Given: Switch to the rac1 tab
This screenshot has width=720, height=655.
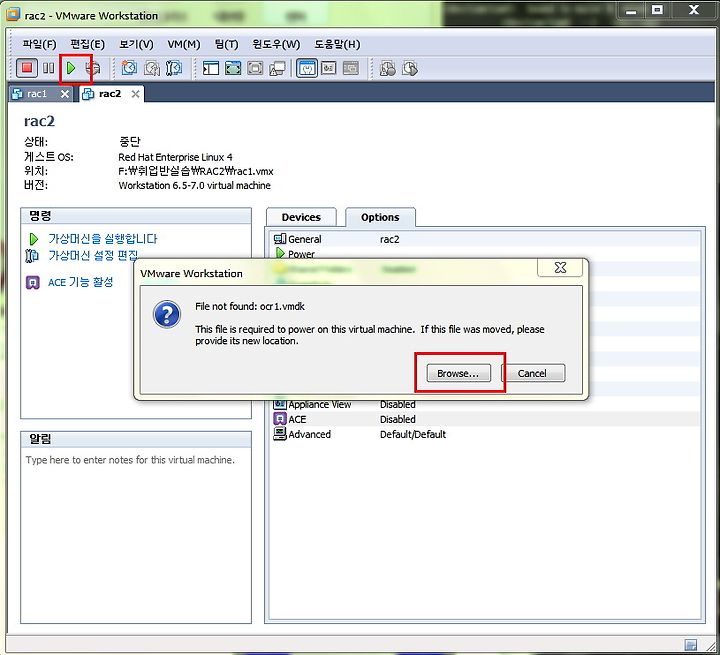Looking at the screenshot, I should pos(36,94).
